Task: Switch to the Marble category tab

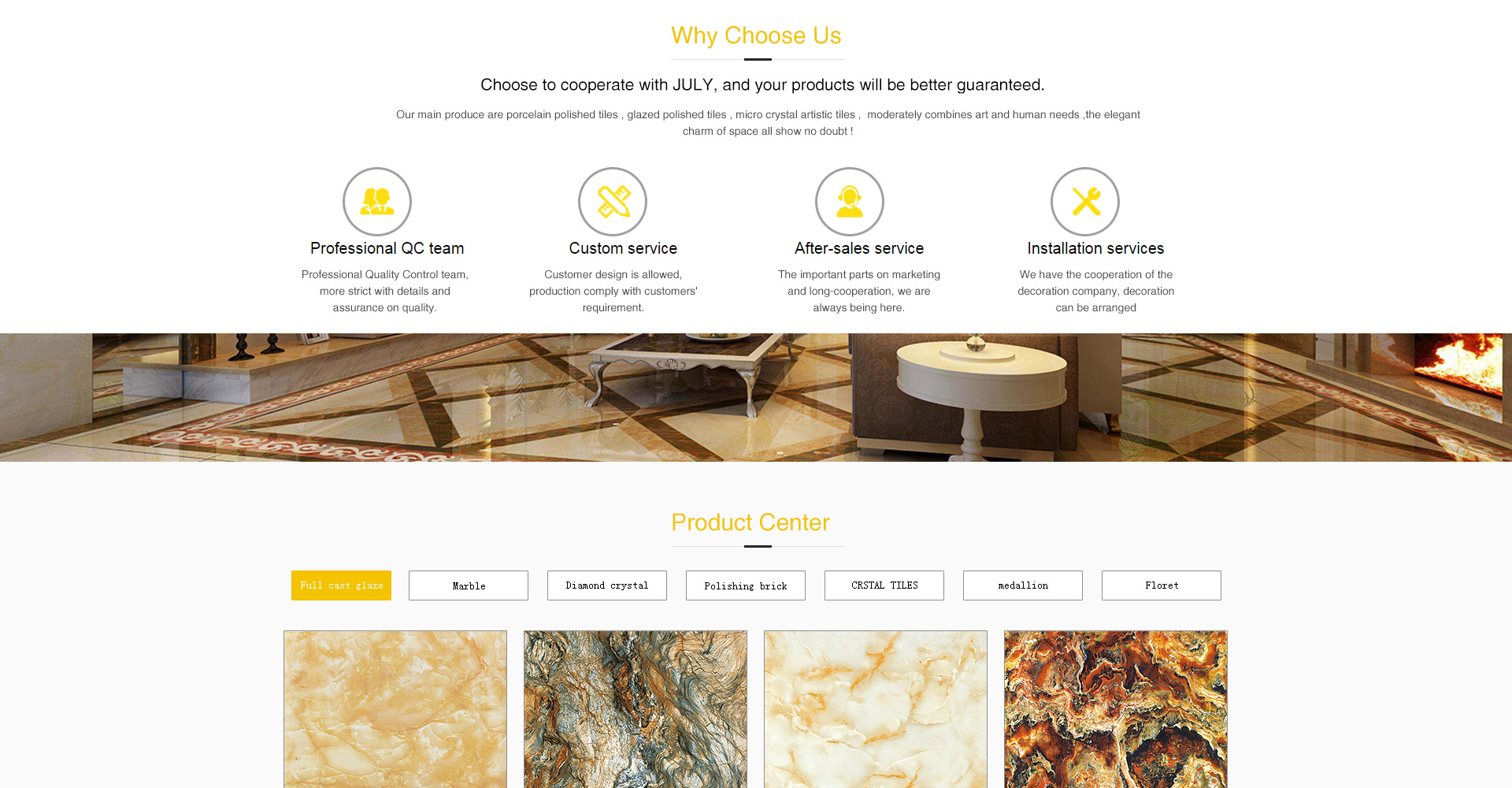Action: coord(469,585)
